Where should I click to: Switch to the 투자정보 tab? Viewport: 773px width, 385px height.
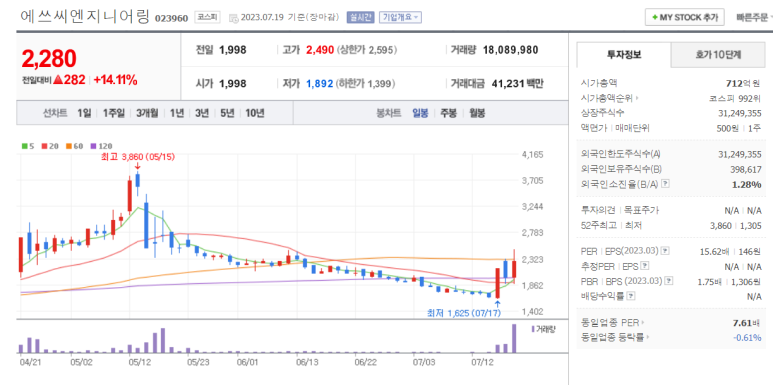tap(624, 54)
